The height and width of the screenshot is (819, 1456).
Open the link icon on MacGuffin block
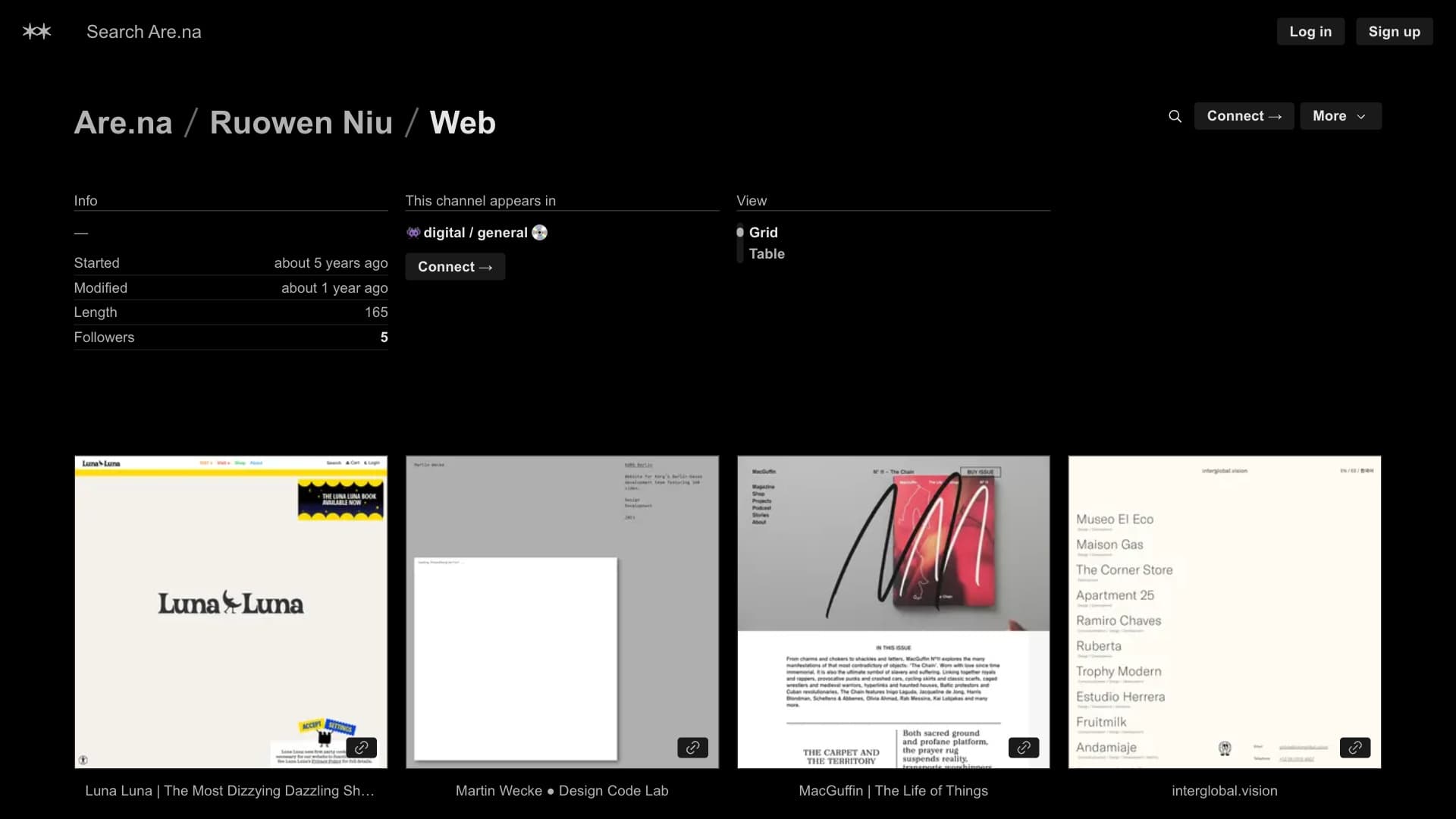[1024, 748]
